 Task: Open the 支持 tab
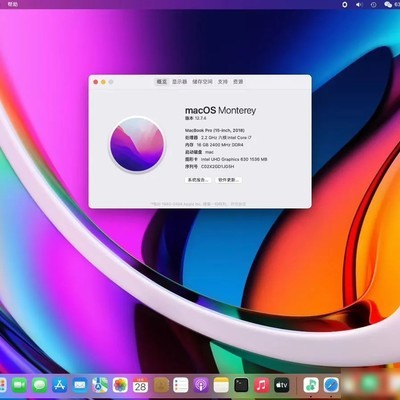coord(223,82)
